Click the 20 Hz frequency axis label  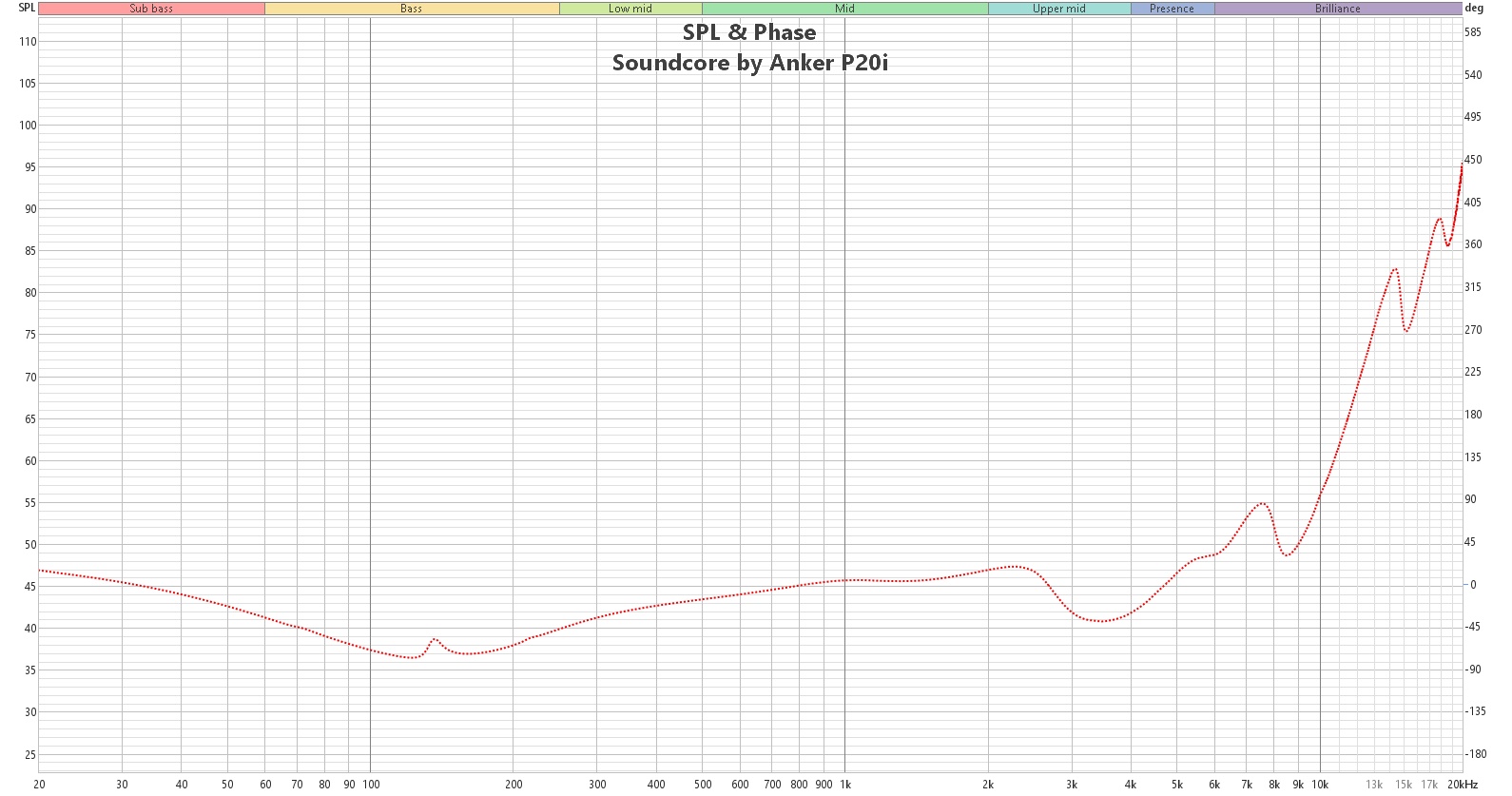pos(39,785)
